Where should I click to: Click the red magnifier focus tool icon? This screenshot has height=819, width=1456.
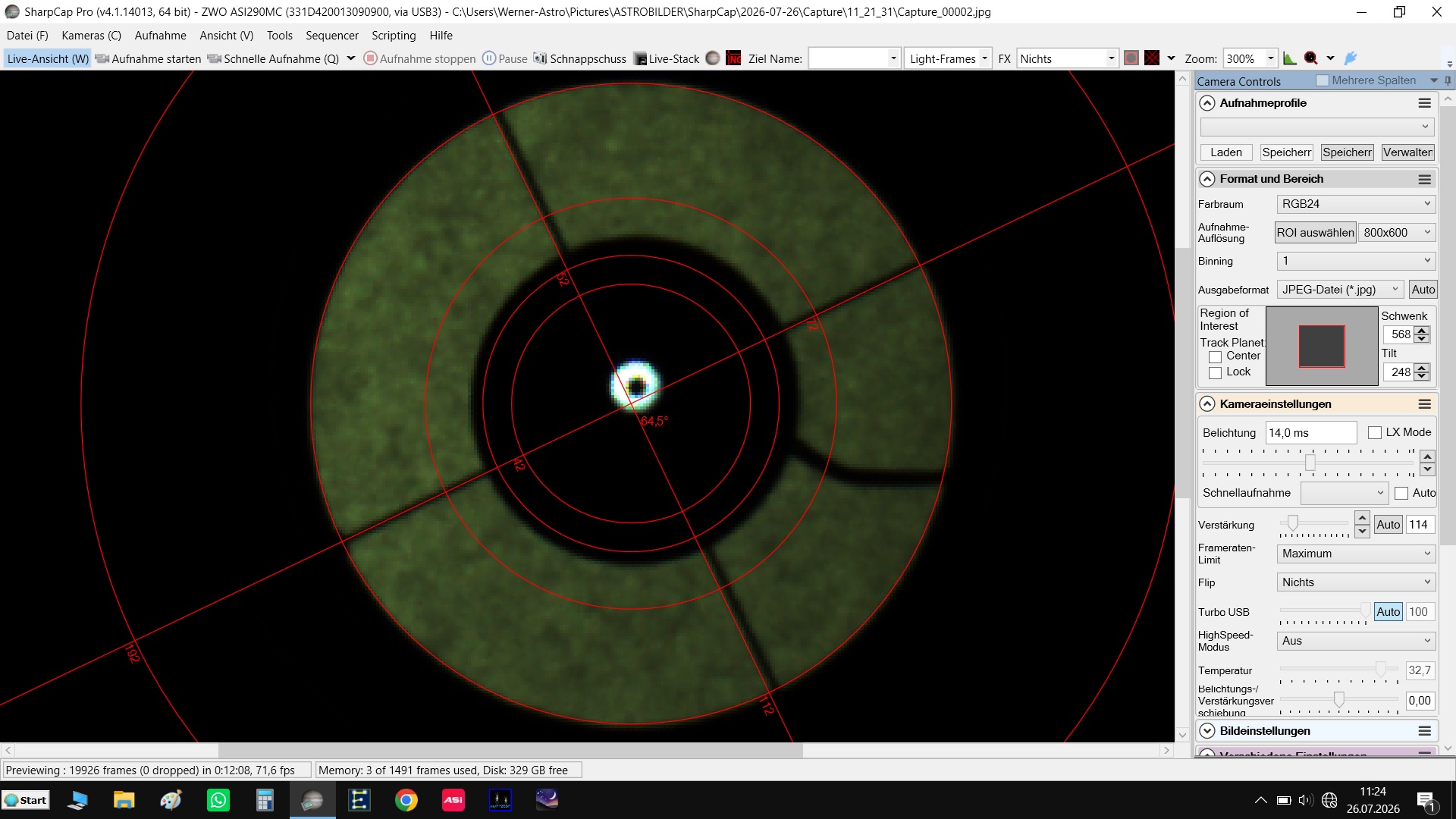pyautogui.click(x=1311, y=58)
